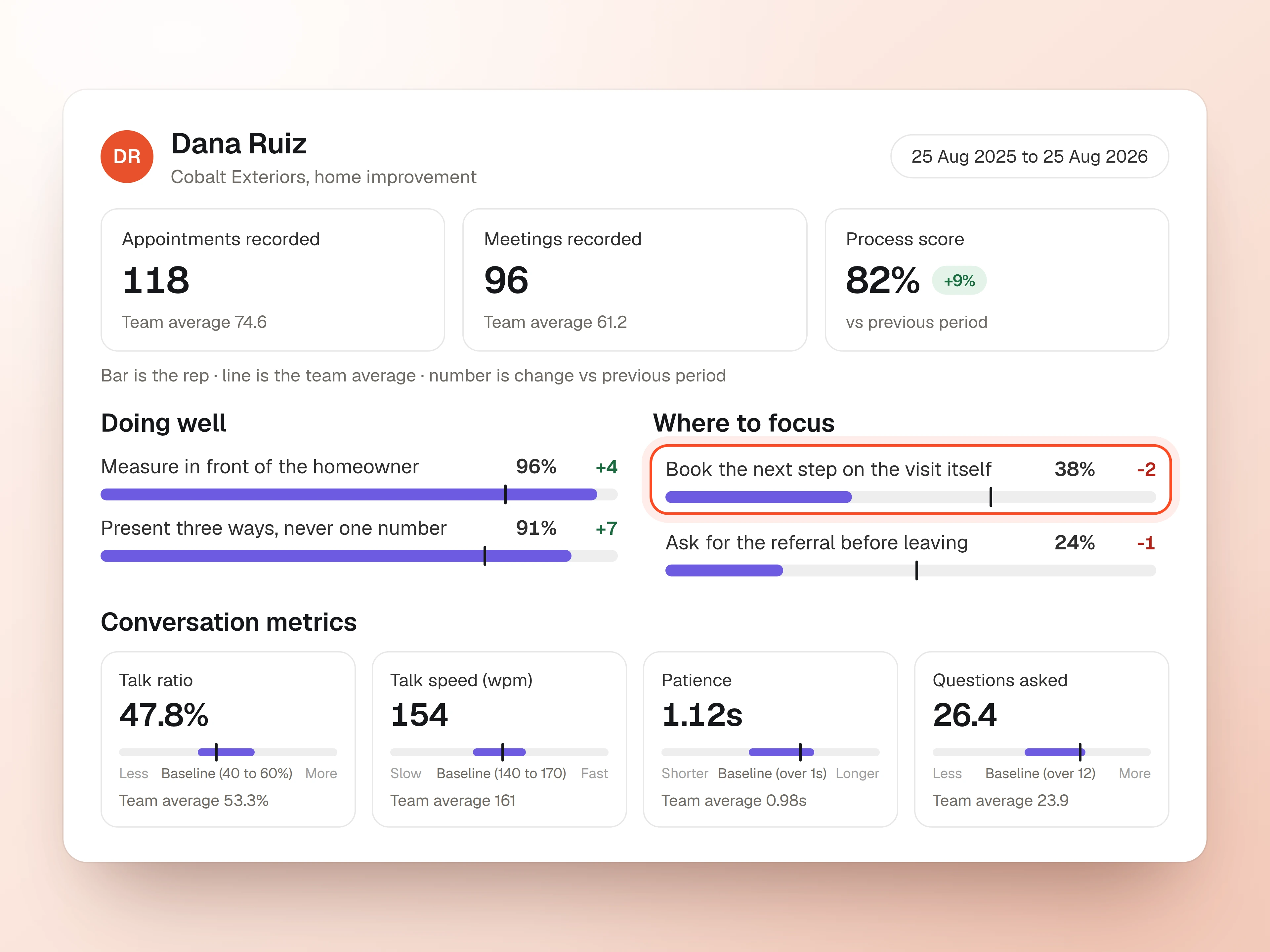1270x952 pixels.
Task: Click the 'Doing well' heading
Action: click(164, 423)
